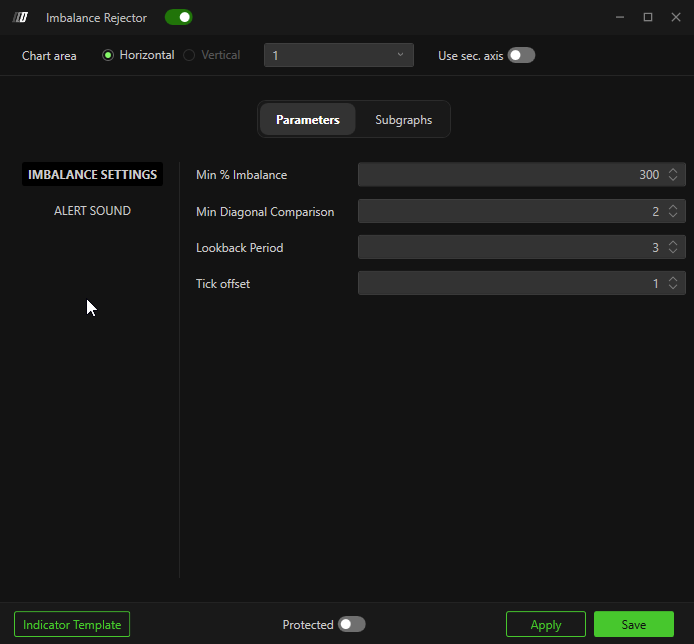Select the Vertical chart area option

(190, 55)
